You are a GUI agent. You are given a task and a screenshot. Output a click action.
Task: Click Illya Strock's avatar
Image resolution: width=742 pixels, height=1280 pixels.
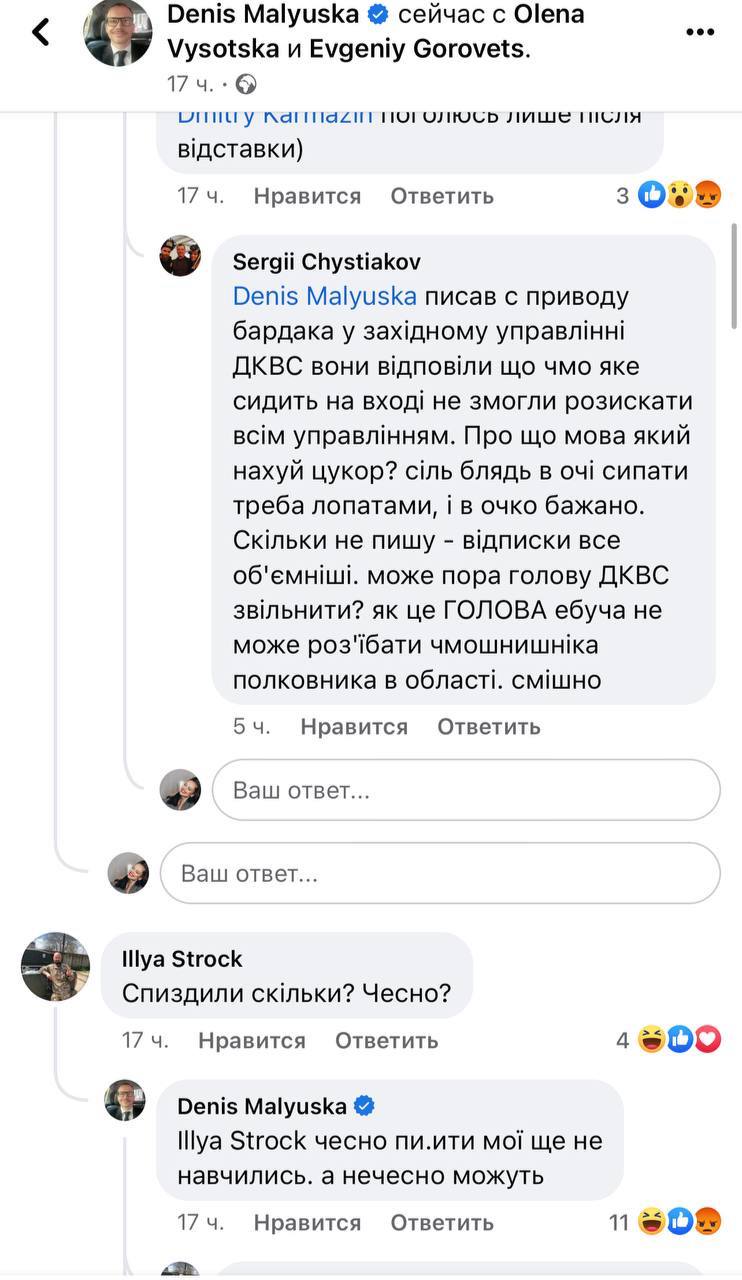tap(54, 968)
